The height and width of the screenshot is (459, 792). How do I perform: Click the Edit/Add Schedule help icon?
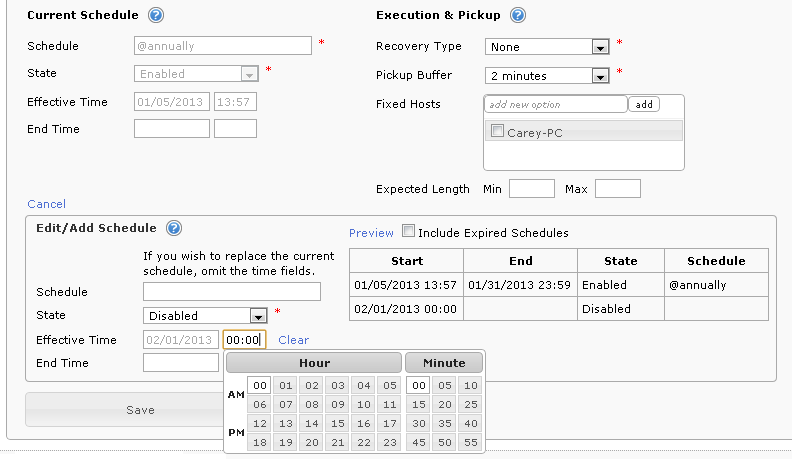[x=174, y=228]
